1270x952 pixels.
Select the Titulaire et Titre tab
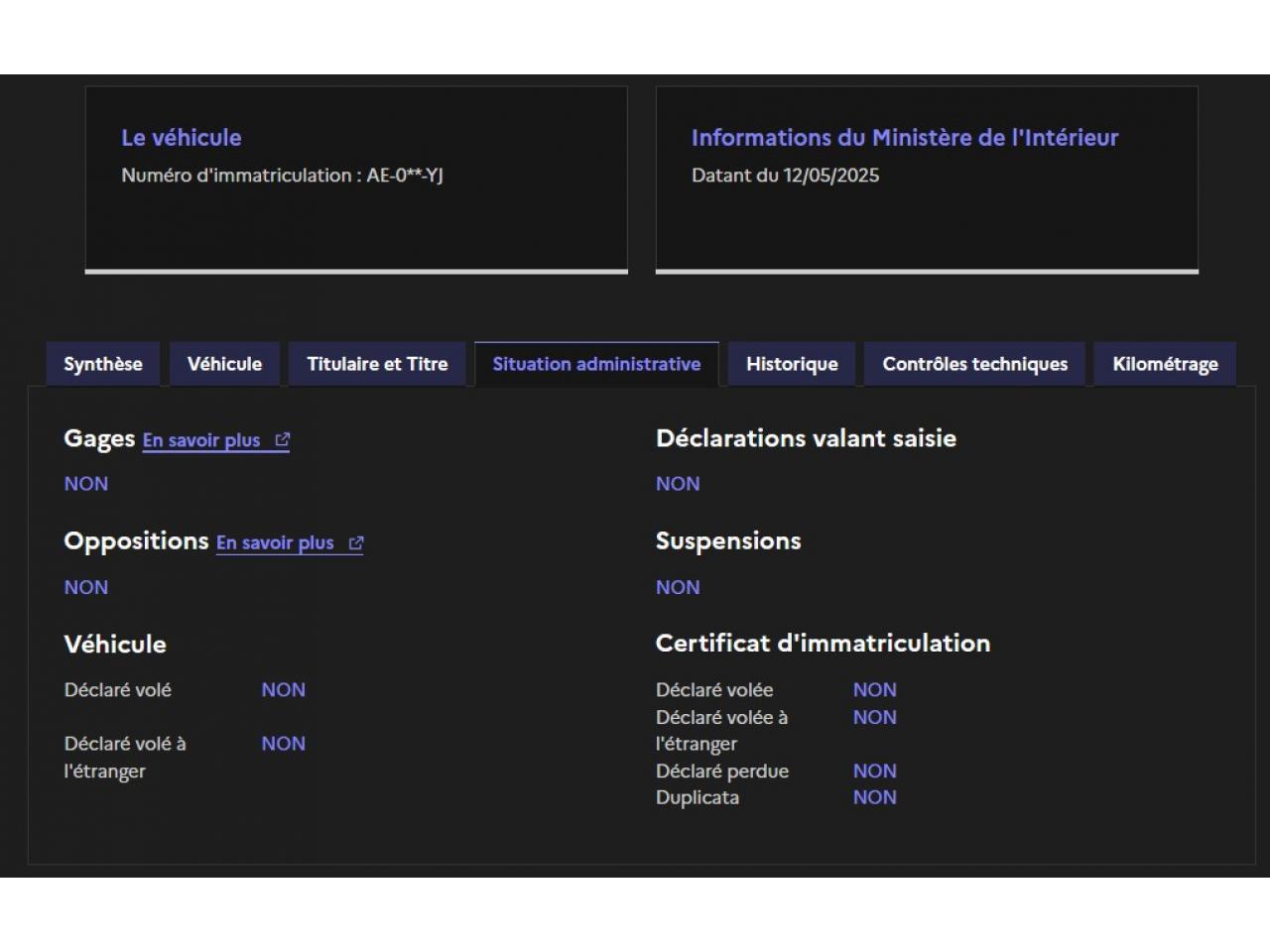[x=377, y=364]
